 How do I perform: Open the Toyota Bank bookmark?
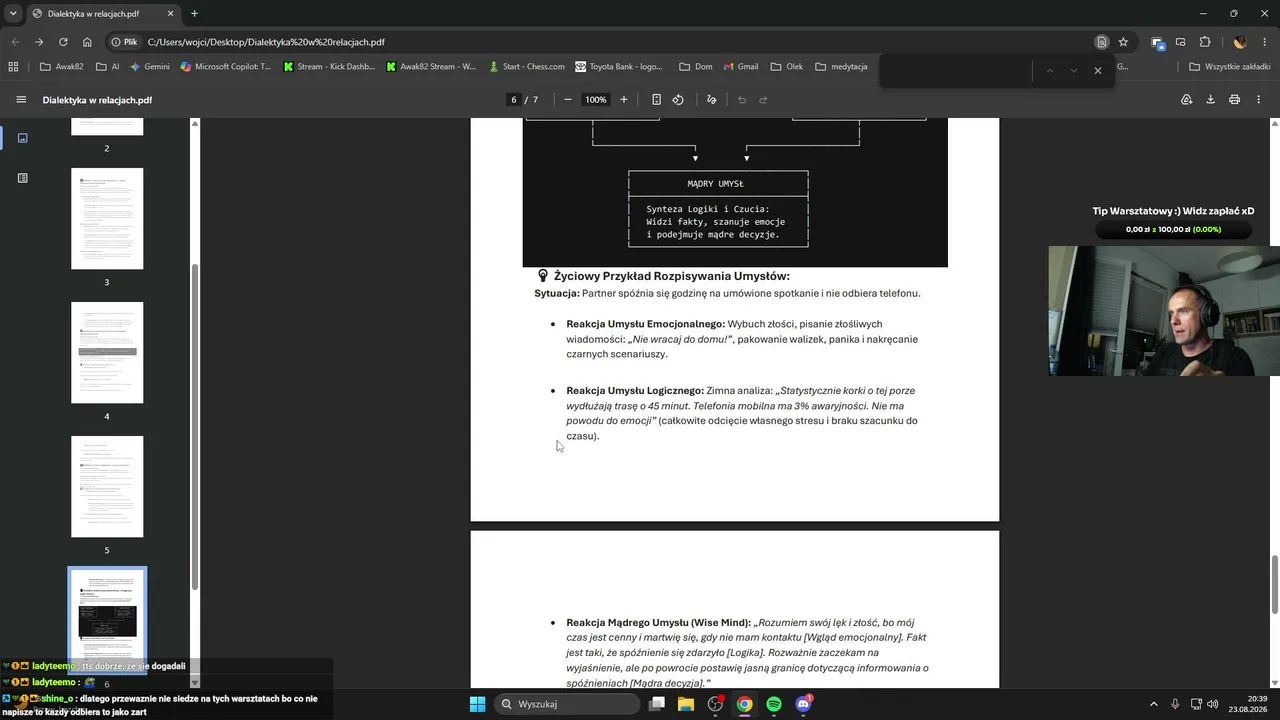tap(619, 67)
